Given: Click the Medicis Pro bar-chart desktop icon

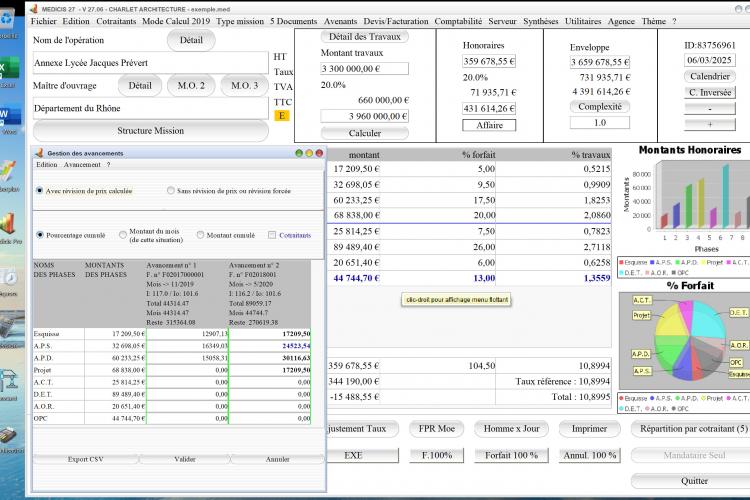Looking at the screenshot, I should [9, 224].
